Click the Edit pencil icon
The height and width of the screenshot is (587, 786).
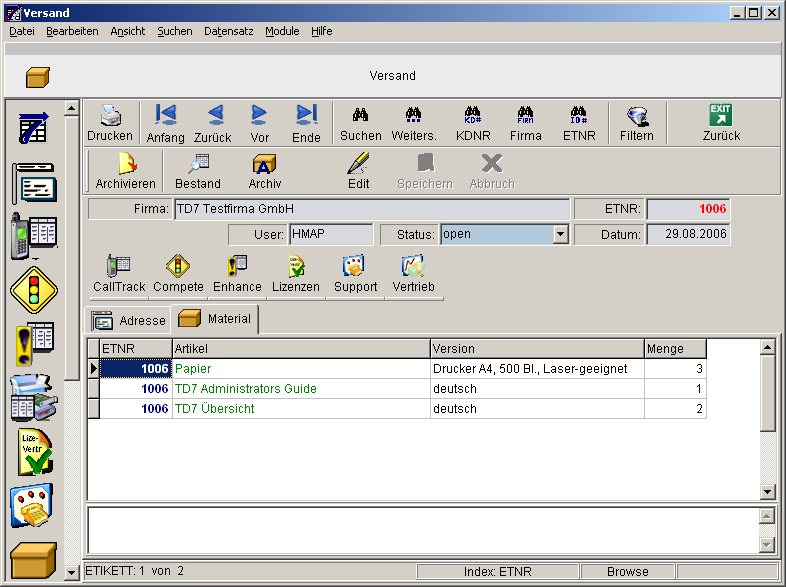[x=359, y=171]
